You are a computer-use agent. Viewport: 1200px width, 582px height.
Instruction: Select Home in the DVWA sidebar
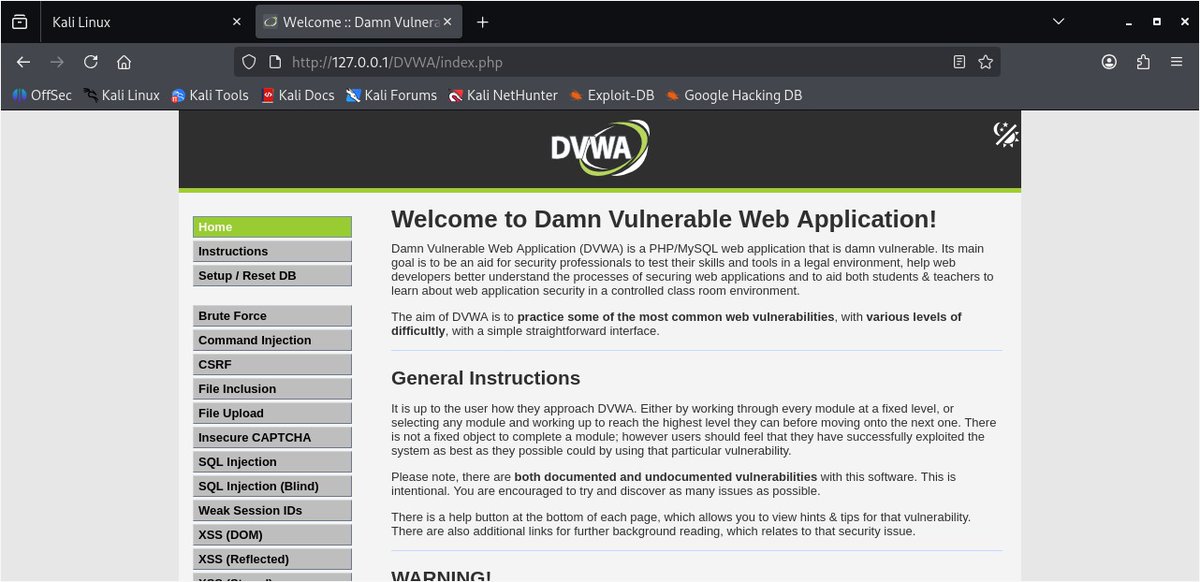[272, 227]
